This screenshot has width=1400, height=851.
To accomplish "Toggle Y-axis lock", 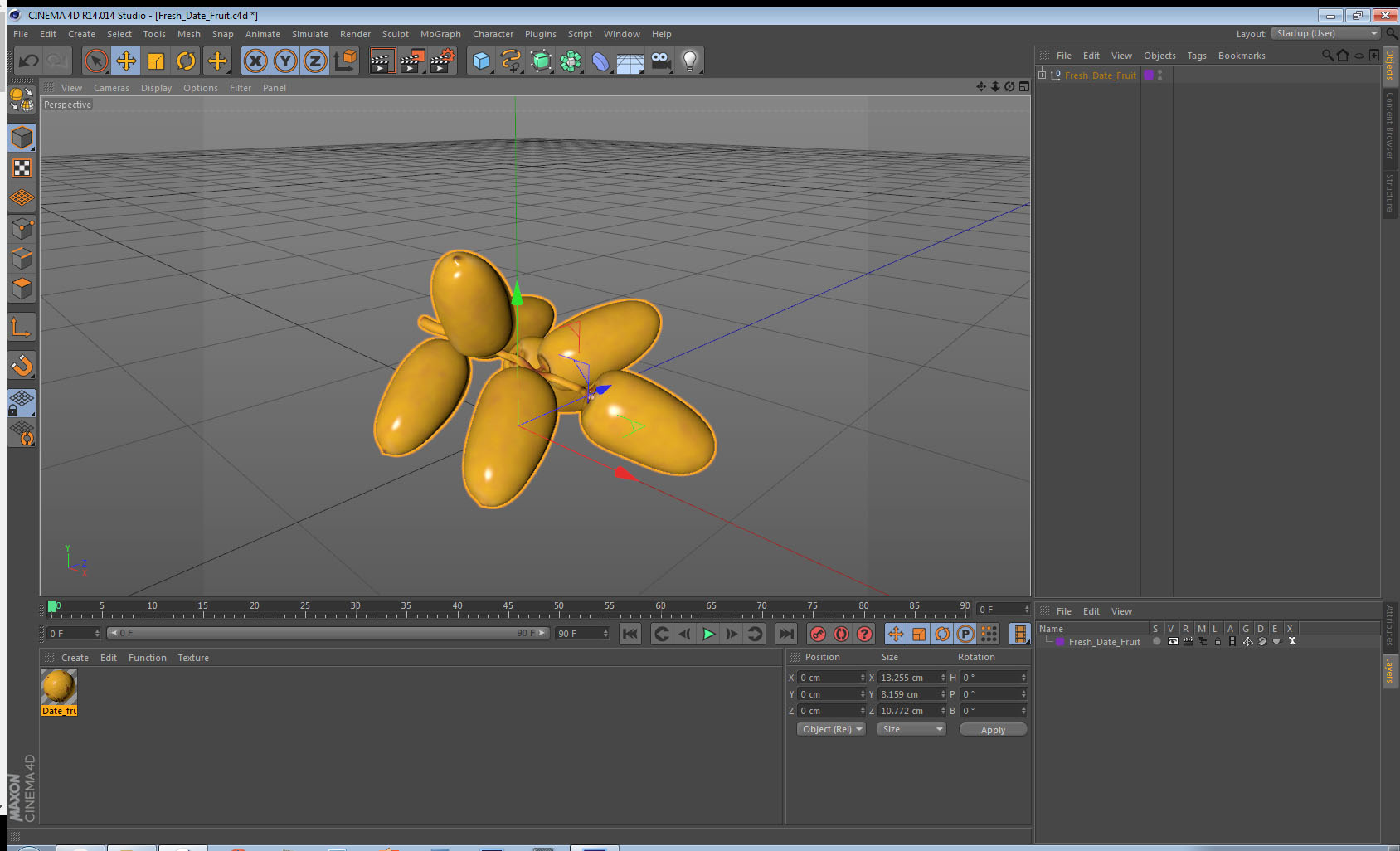I will [285, 61].
